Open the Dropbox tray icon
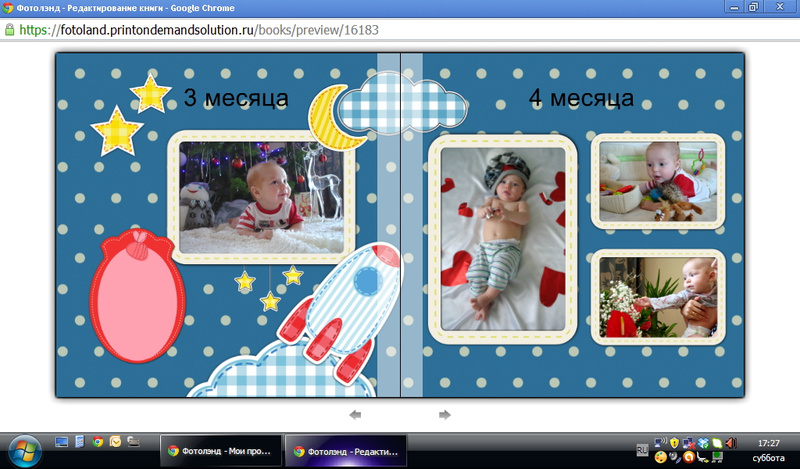 (x=703, y=442)
